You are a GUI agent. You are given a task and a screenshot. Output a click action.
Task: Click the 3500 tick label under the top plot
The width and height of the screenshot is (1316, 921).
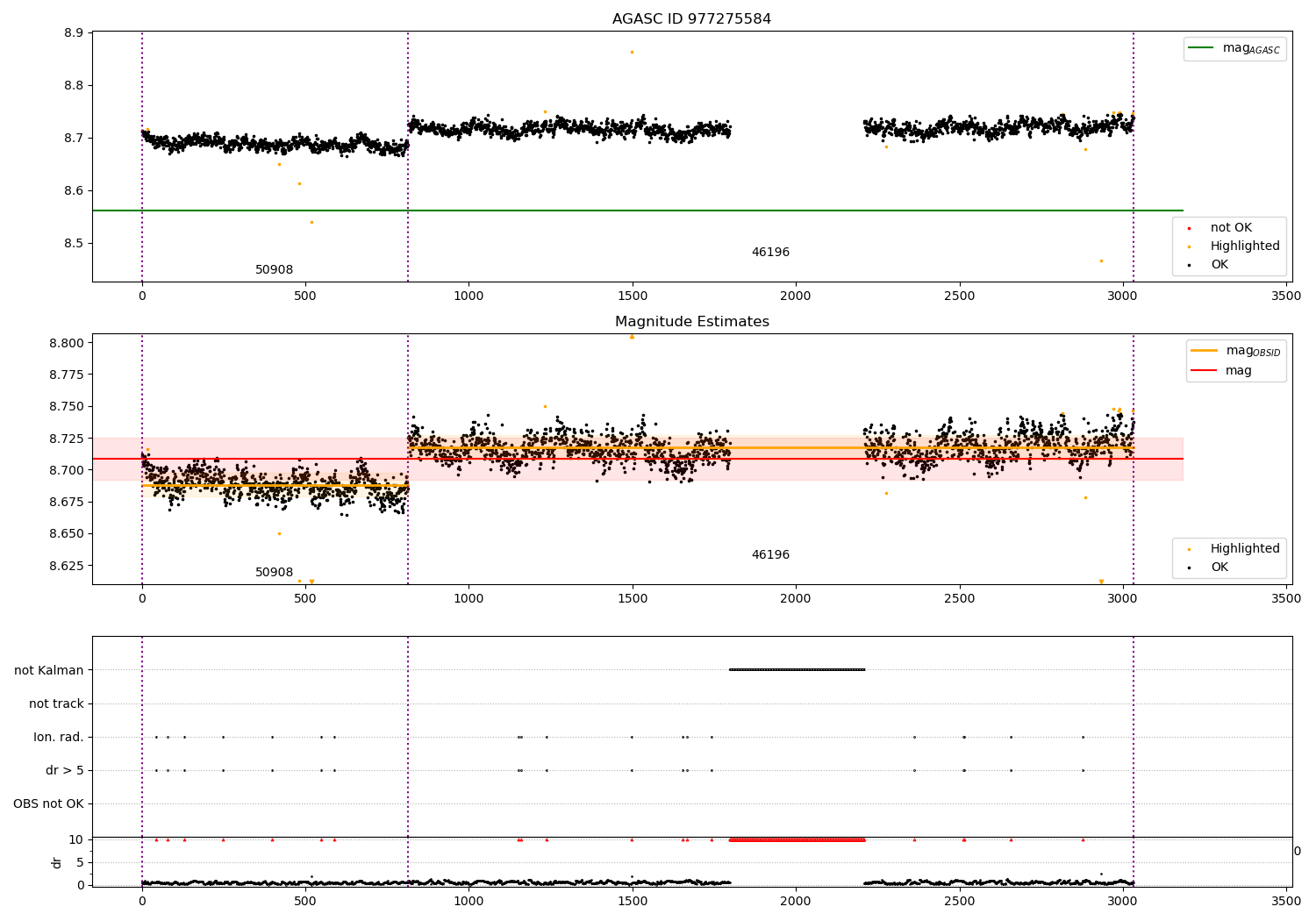coord(1287,296)
